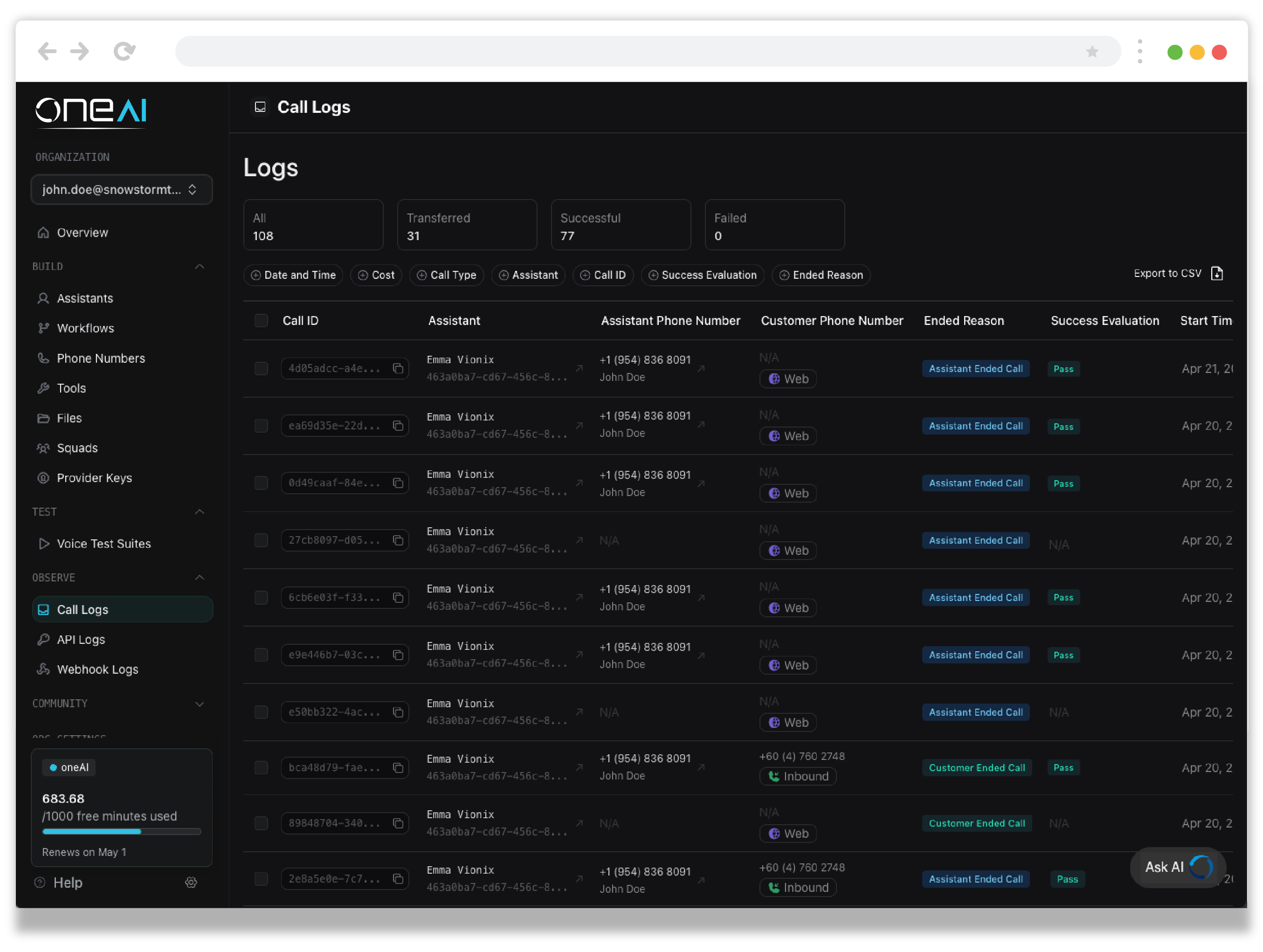The image size is (1263, 952).
Task: Copy call ID bca48d79-fae
Action: click(398, 767)
